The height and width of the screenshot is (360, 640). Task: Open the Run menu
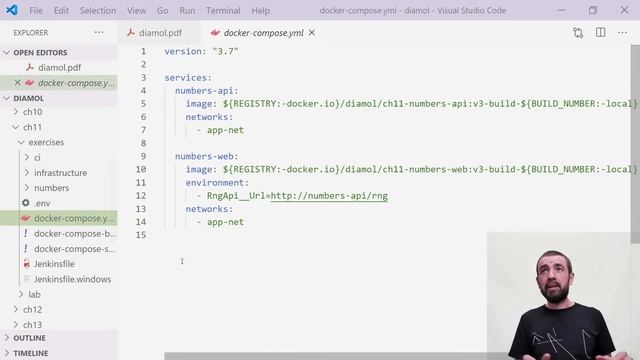187,11
